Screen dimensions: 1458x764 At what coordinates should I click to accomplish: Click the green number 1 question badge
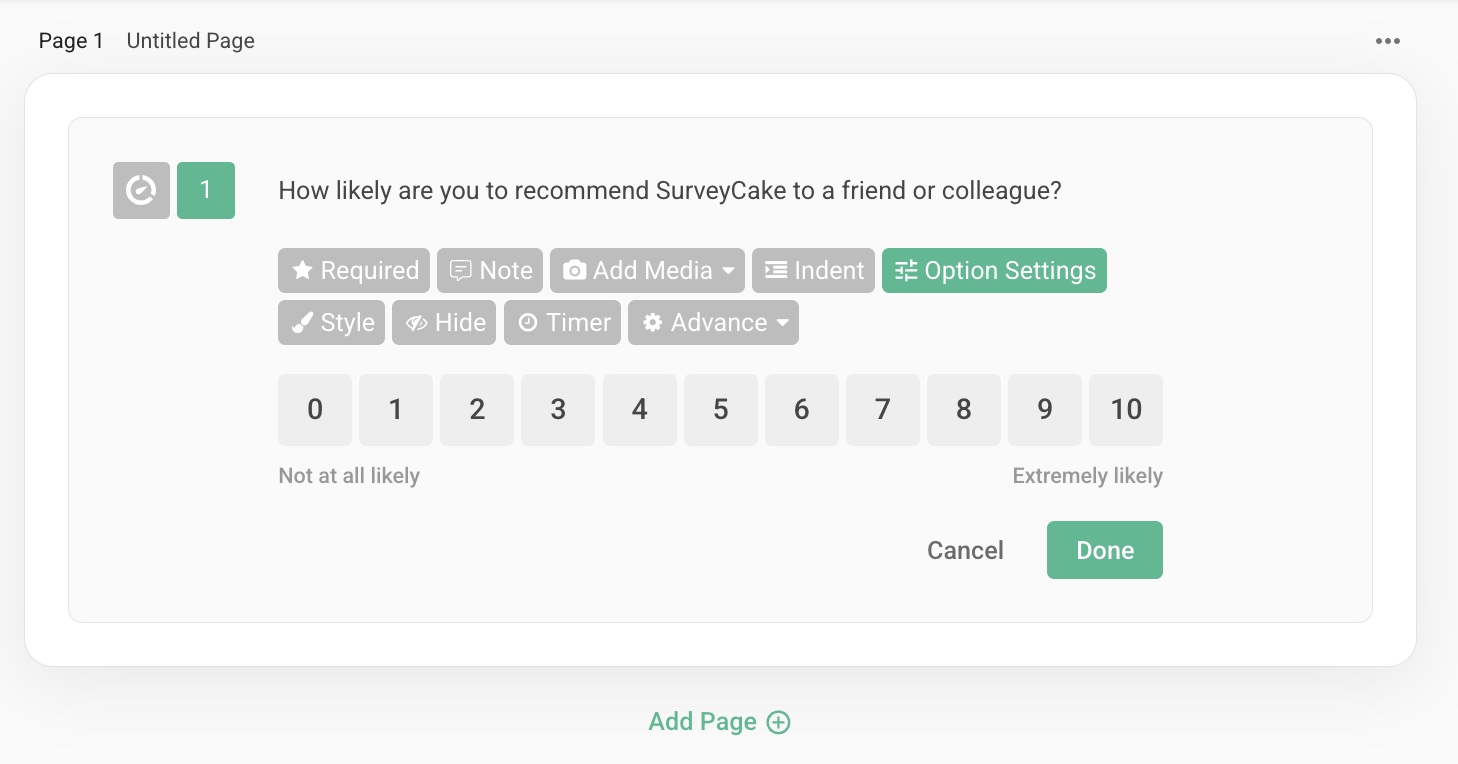206,190
